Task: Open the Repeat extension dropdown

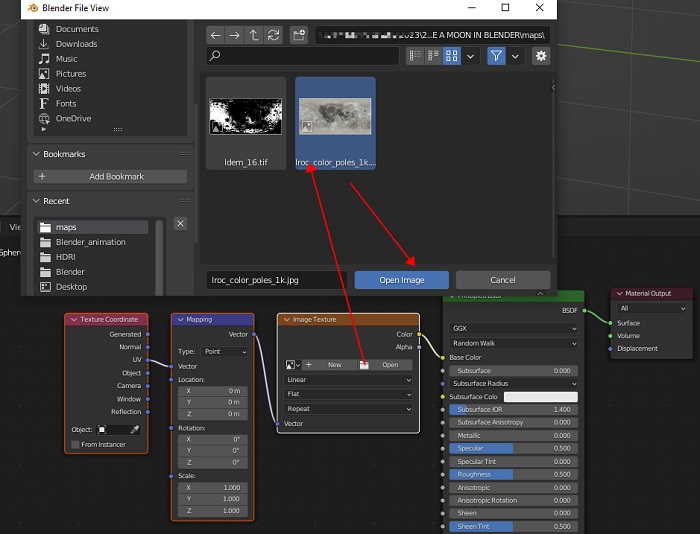Action: point(348,409)
